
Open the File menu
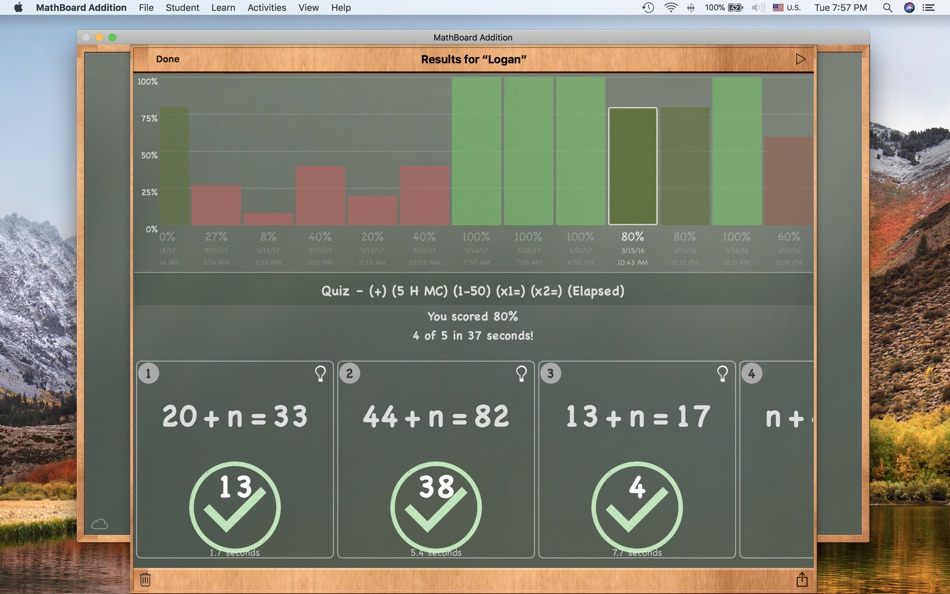146,7
